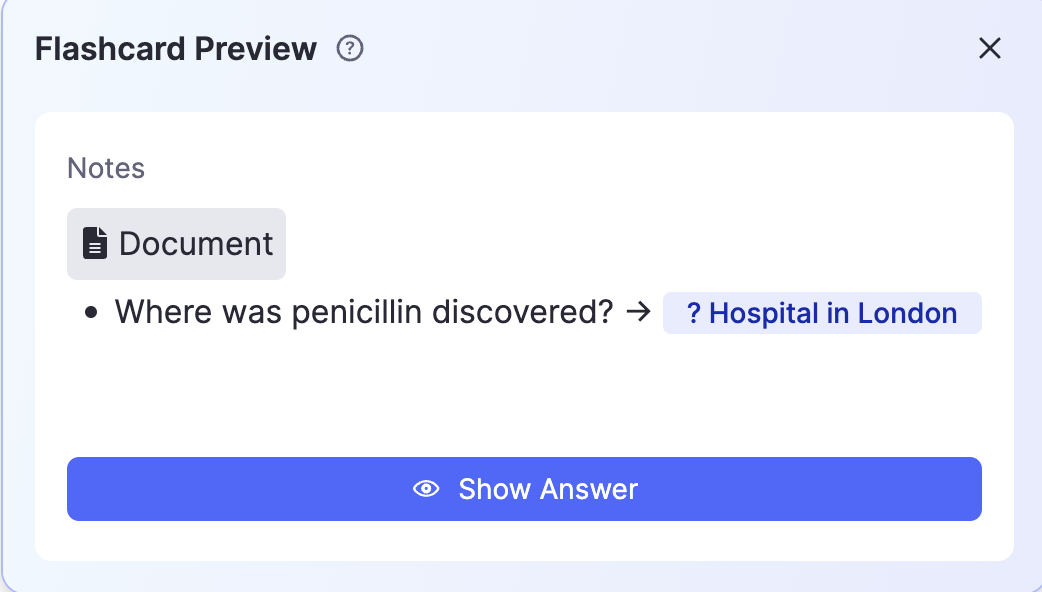Click the Notes label
This screenshot has width=1042, height=592.
(x=106, y=168)
